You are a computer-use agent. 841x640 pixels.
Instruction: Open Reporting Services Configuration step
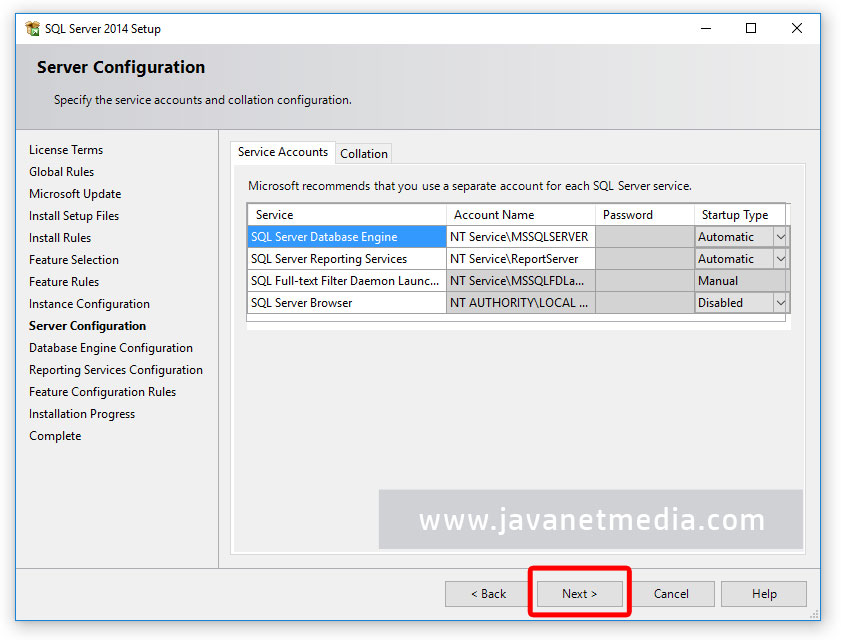pos(116,369)
